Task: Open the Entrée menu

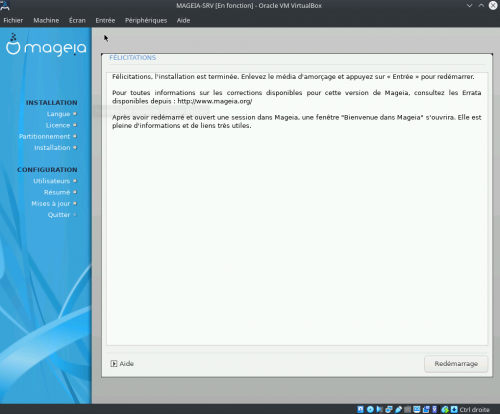Action: tap(105, 20)
